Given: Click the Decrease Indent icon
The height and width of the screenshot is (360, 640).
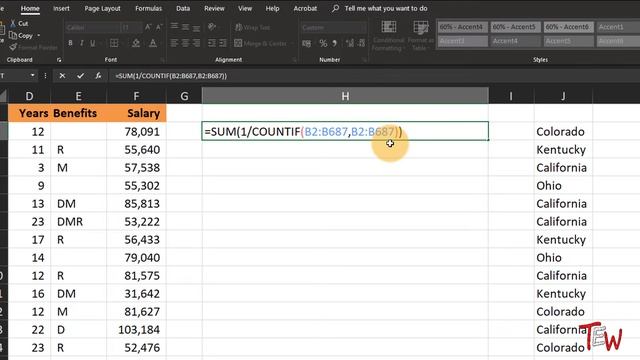Looking at the screenshot, I should [x=211, y=43].
